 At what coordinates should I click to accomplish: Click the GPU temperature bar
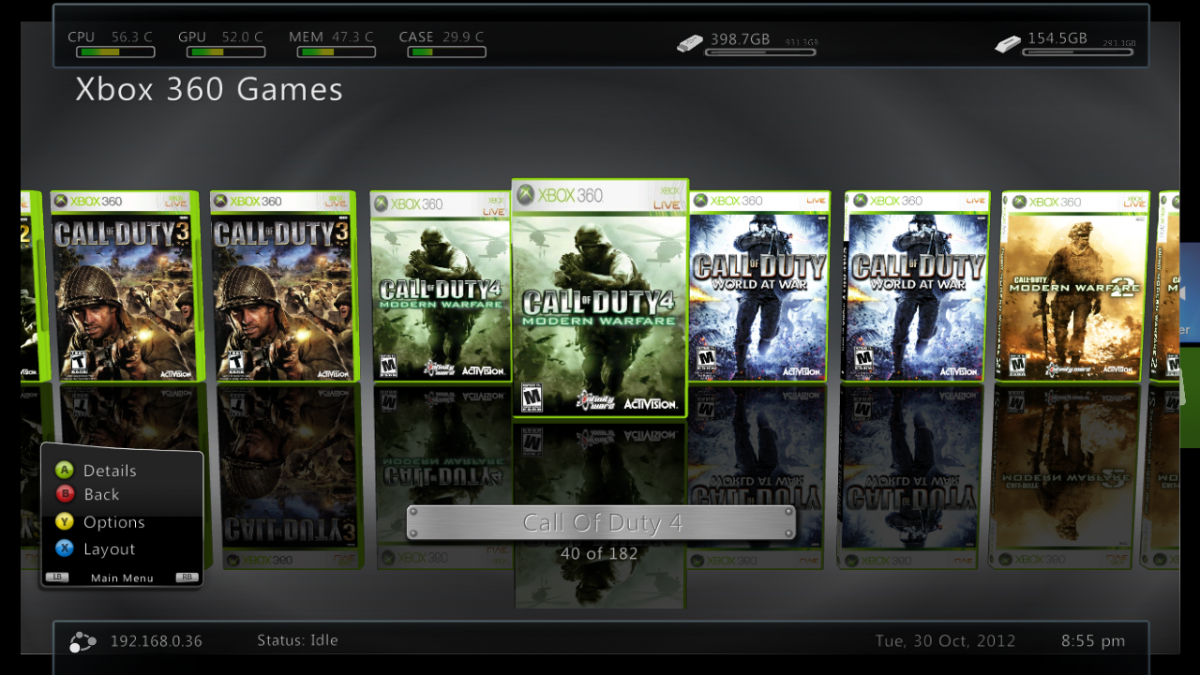pyautogui.click(x=225, y=52)
